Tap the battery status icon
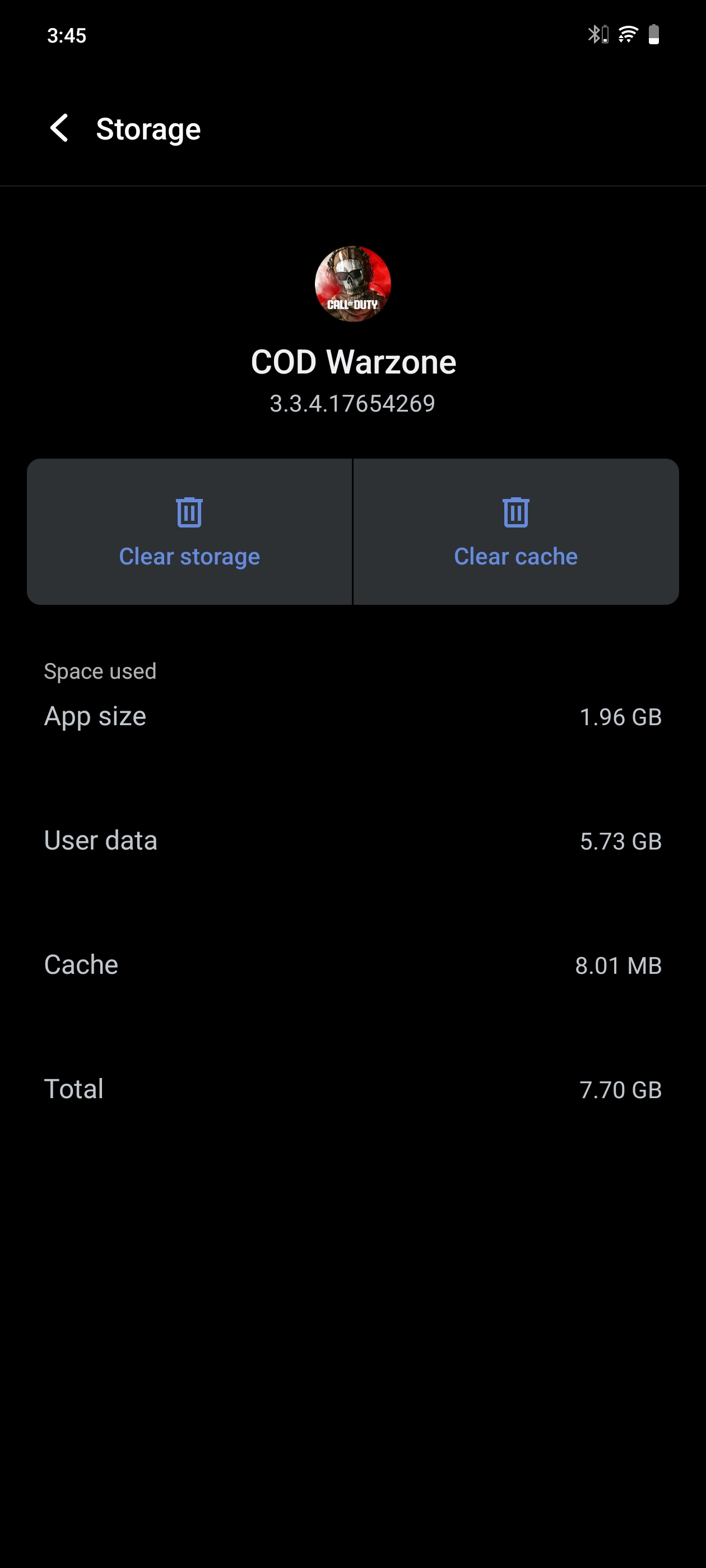Screen dimensions: 706x1568 [654, 35]
